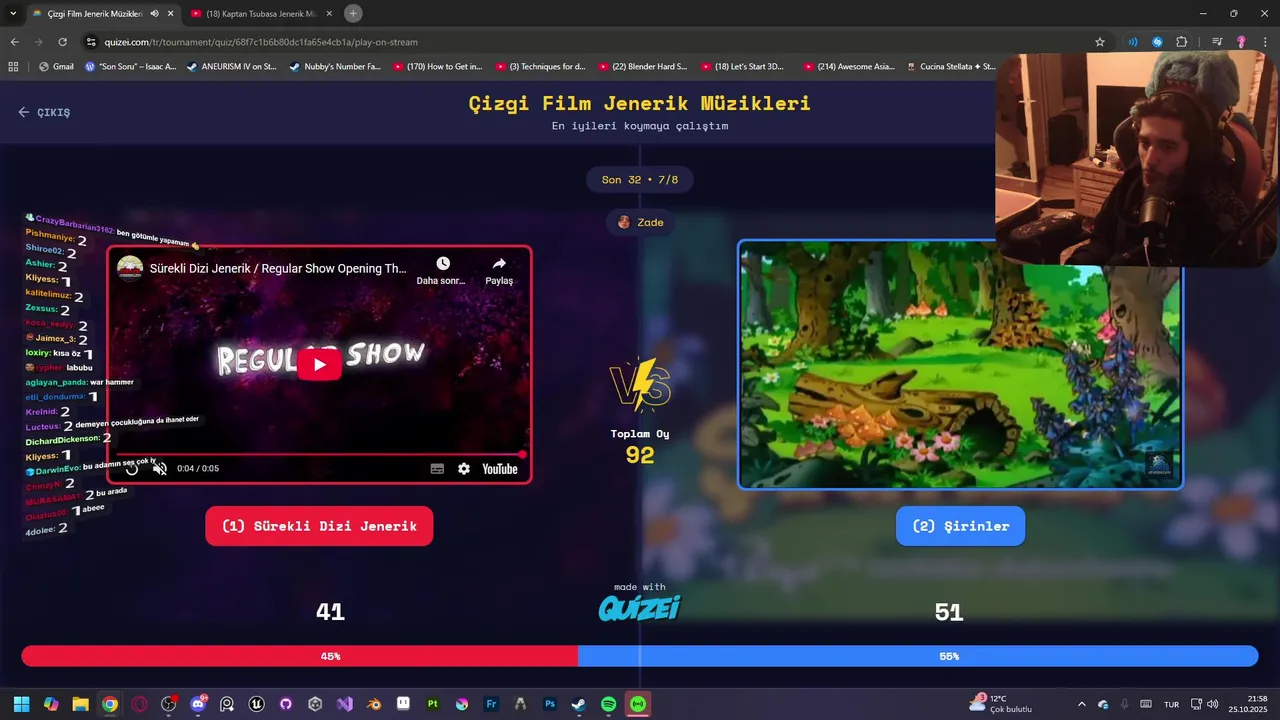Close the Çizgi Film Jenerik tab
1280x720 pixels.
point(170,13)
